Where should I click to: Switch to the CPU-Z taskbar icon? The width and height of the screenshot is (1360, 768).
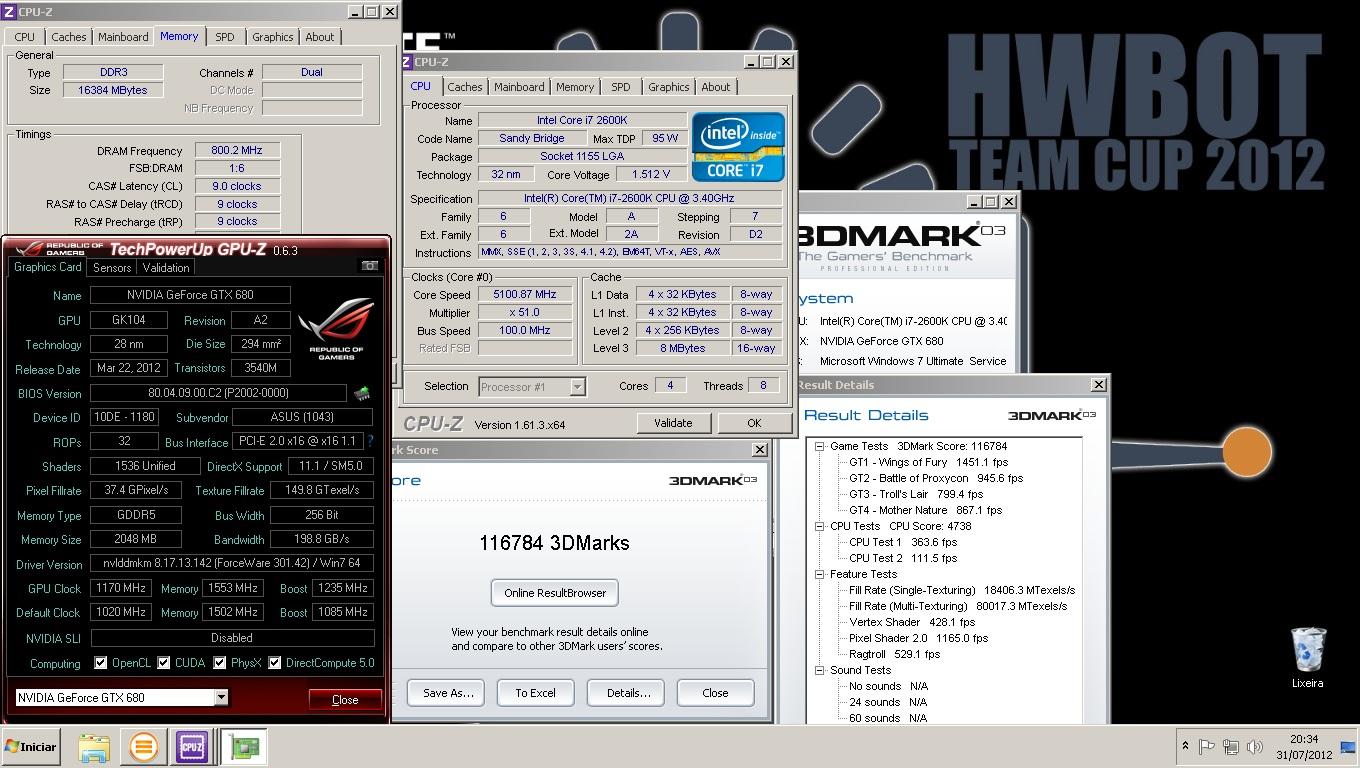pos(192,747)
